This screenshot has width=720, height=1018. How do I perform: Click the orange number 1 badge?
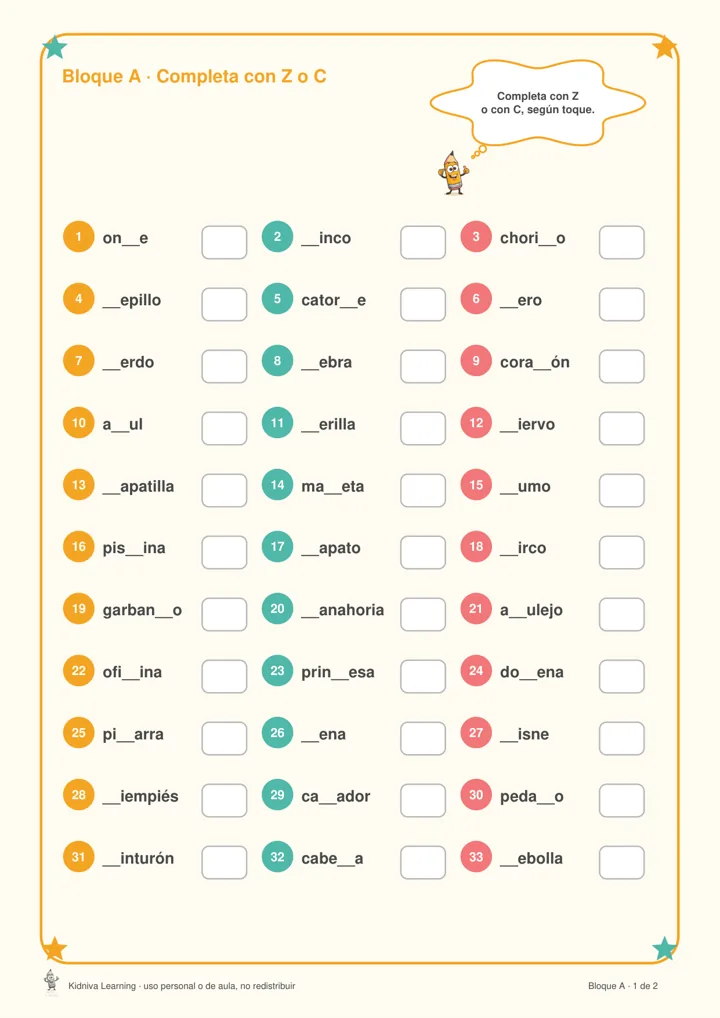point(79,236)
